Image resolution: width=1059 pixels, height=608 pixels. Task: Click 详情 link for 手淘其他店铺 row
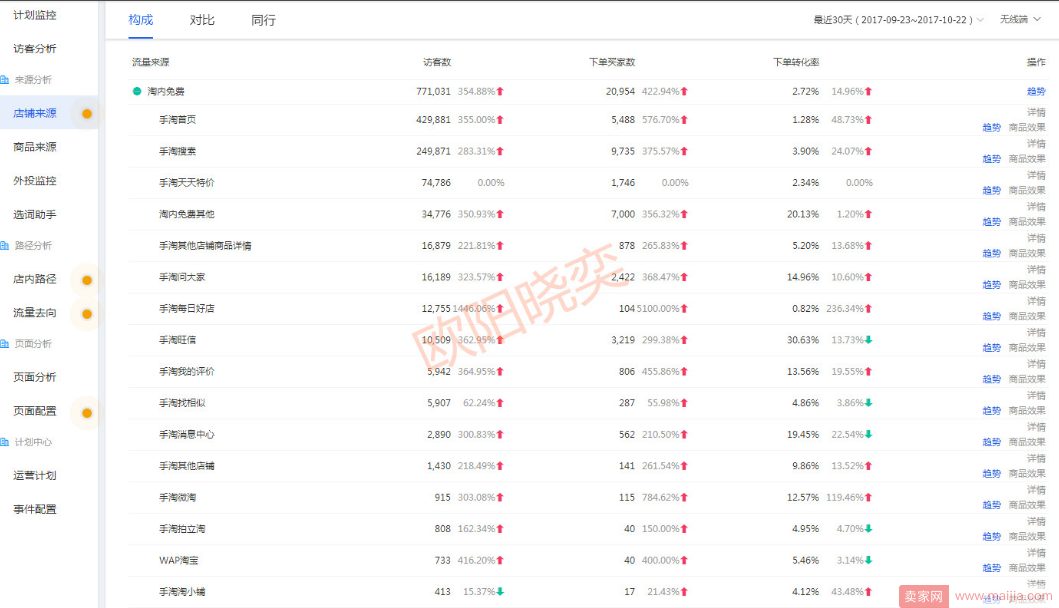coord(1036,458)
